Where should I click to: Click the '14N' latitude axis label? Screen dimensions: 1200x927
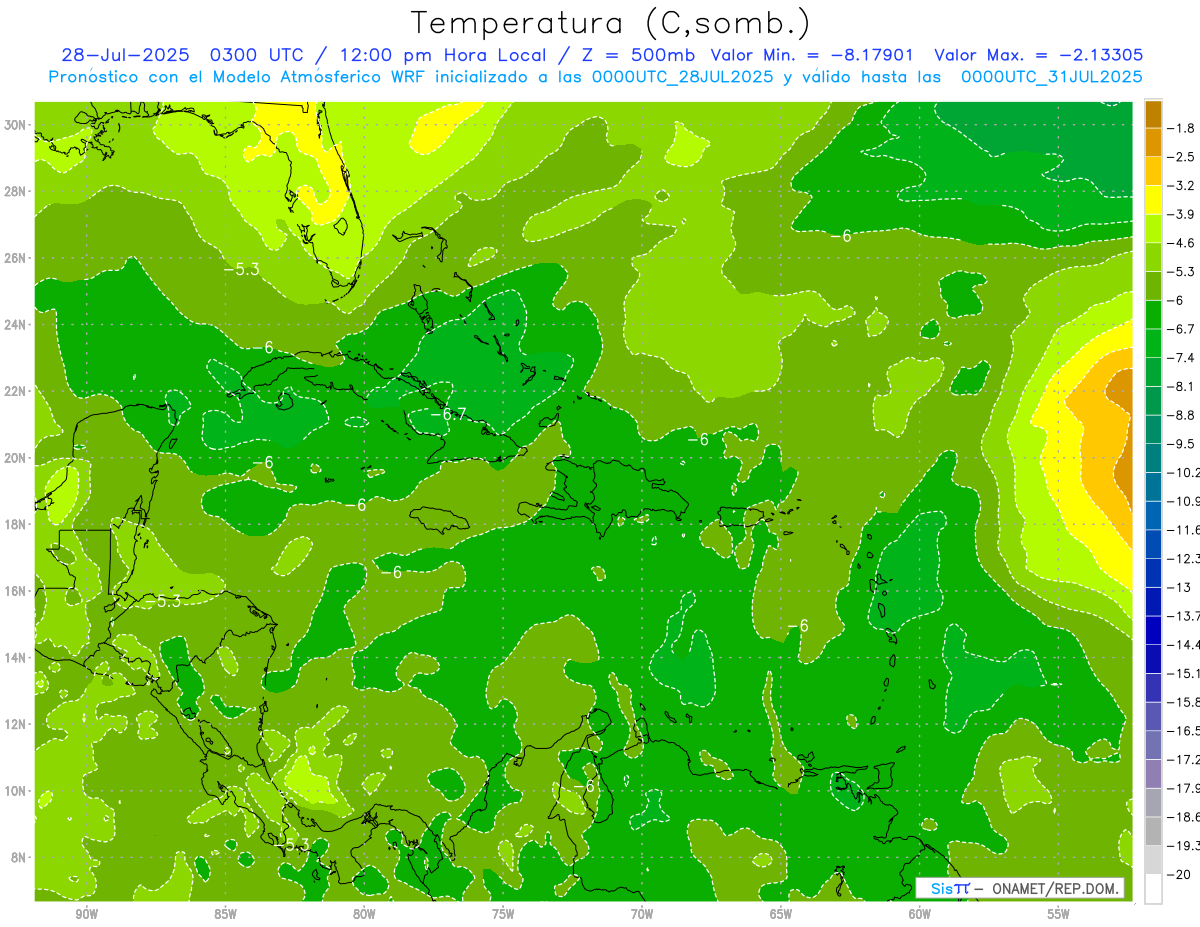pos(15,657)
